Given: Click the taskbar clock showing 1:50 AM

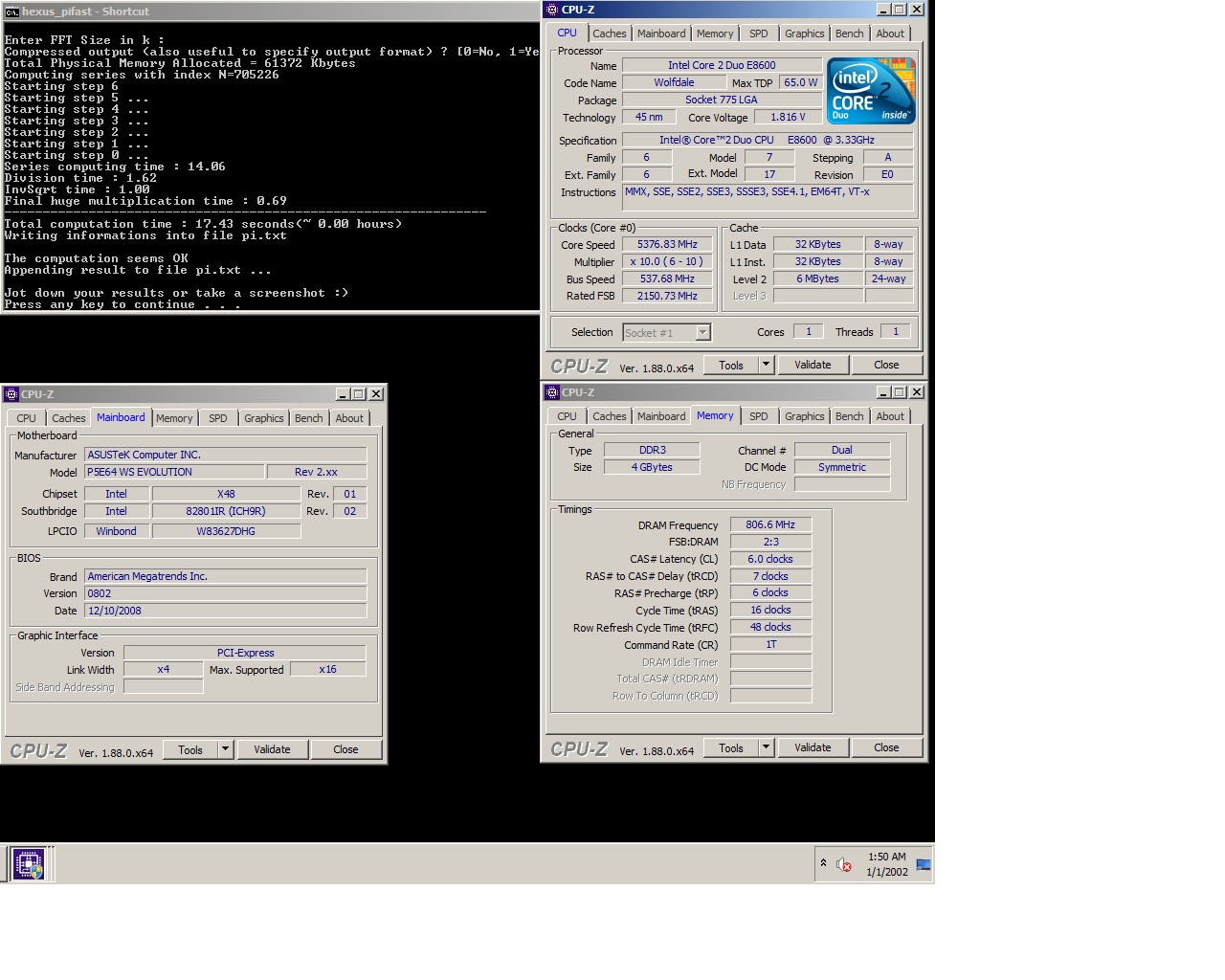Looking at the screenshot, I should click(x=887, y=864).
